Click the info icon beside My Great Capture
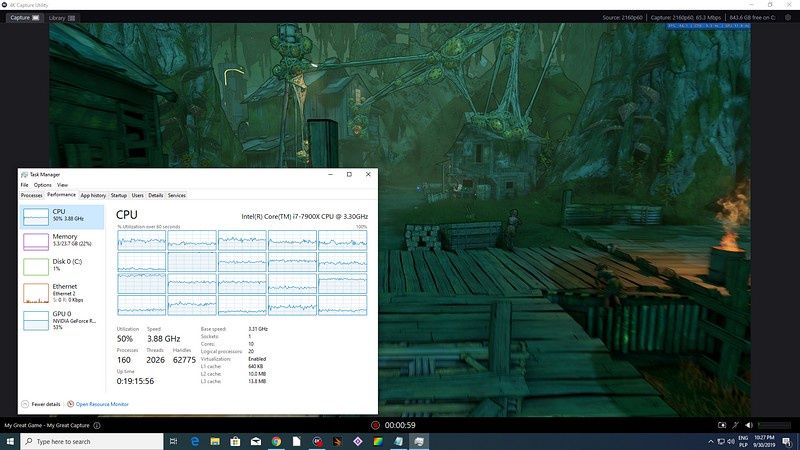The image size is (800, 450). [x=97, y=425]
